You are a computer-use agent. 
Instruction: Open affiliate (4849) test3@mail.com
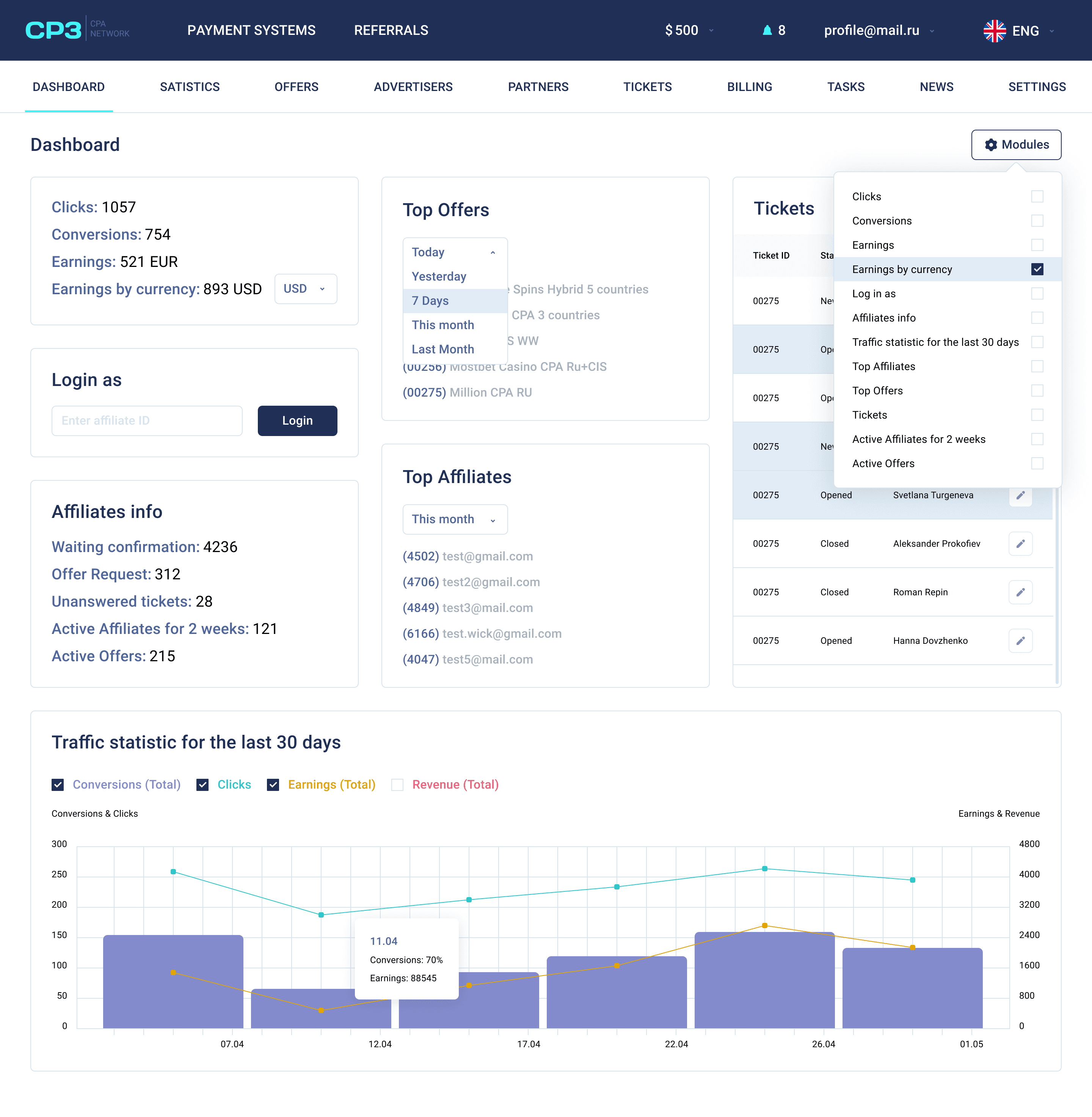(x=468, y=608)
